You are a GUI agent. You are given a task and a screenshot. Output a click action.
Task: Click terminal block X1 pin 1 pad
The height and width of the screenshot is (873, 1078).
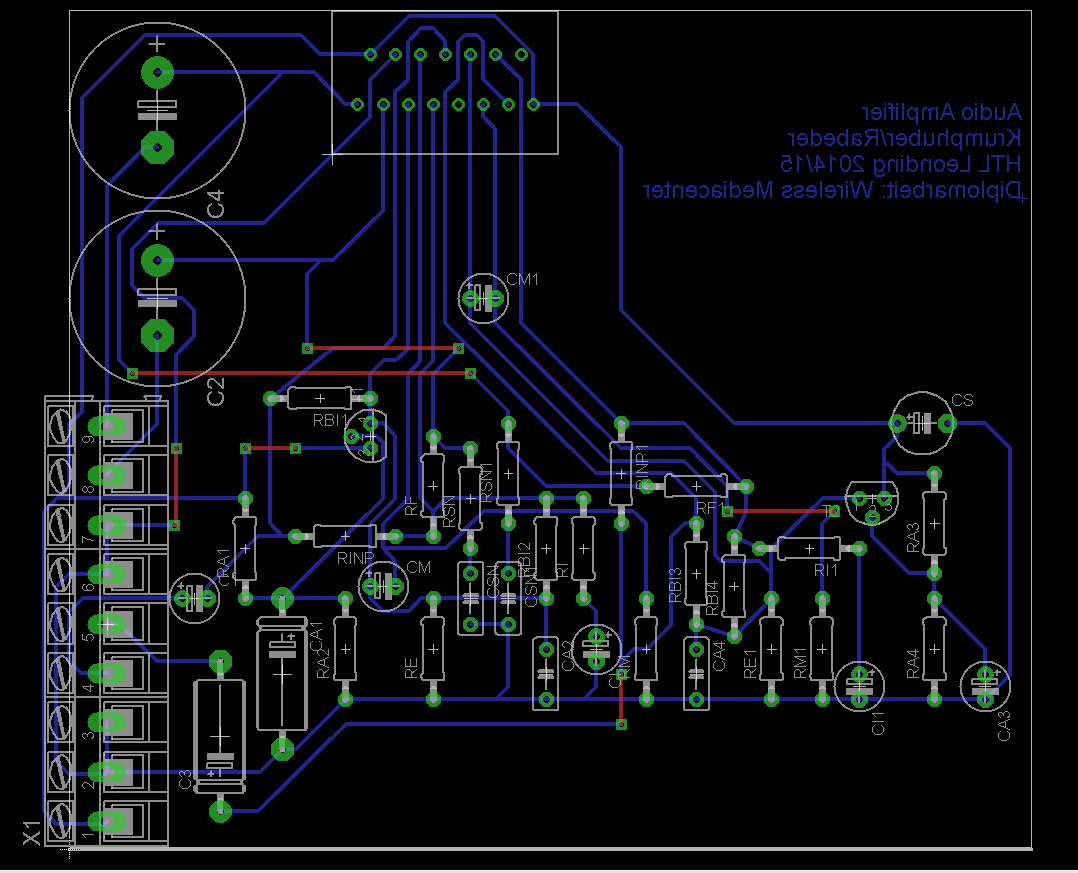[x=108, y=821]
